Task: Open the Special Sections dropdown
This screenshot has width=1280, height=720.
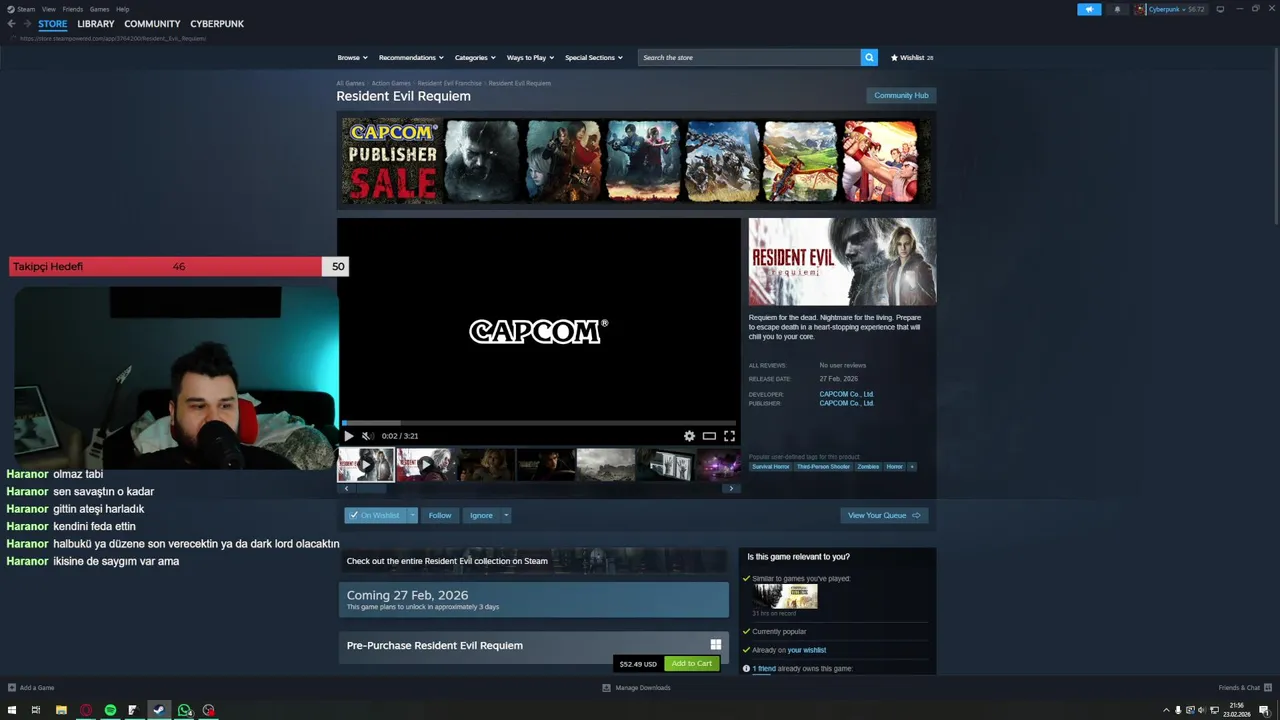Action: (594, 57)
